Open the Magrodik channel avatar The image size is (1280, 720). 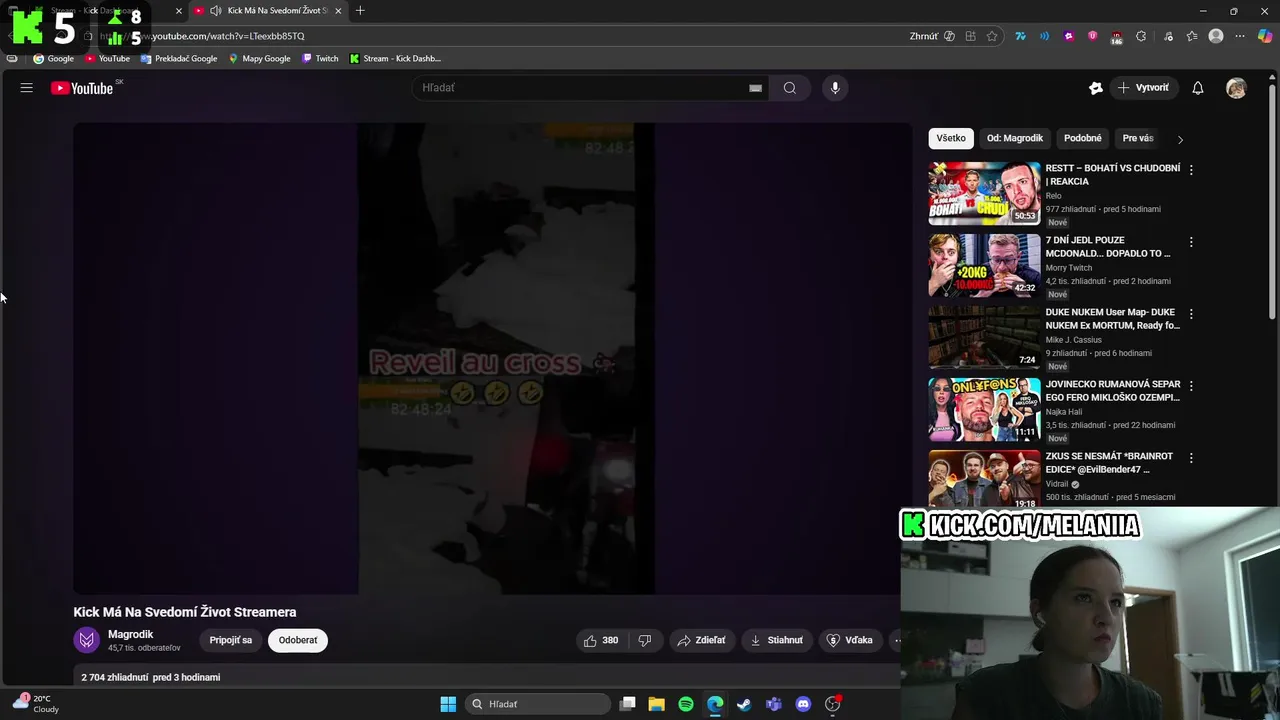(87, 640)
